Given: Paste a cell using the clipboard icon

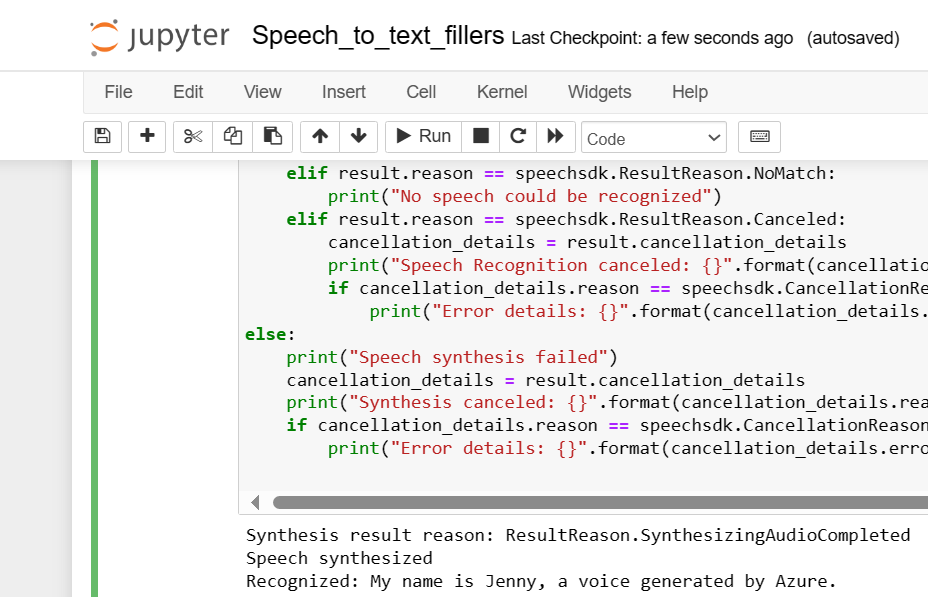Looking at the screenshot, I should pos(272,137).
